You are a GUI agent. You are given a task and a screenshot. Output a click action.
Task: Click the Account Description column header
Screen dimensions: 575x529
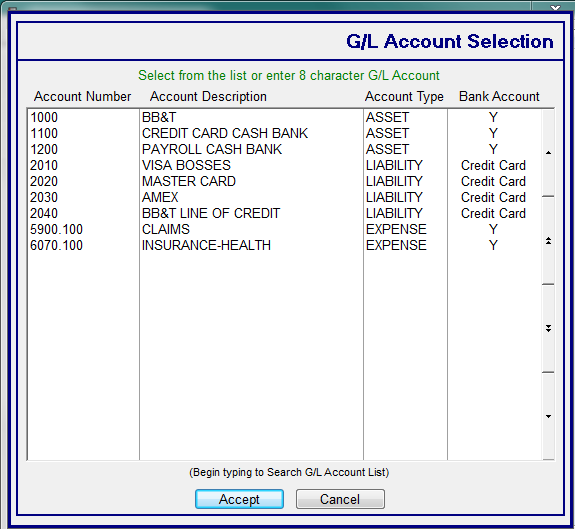coord(208,96)
